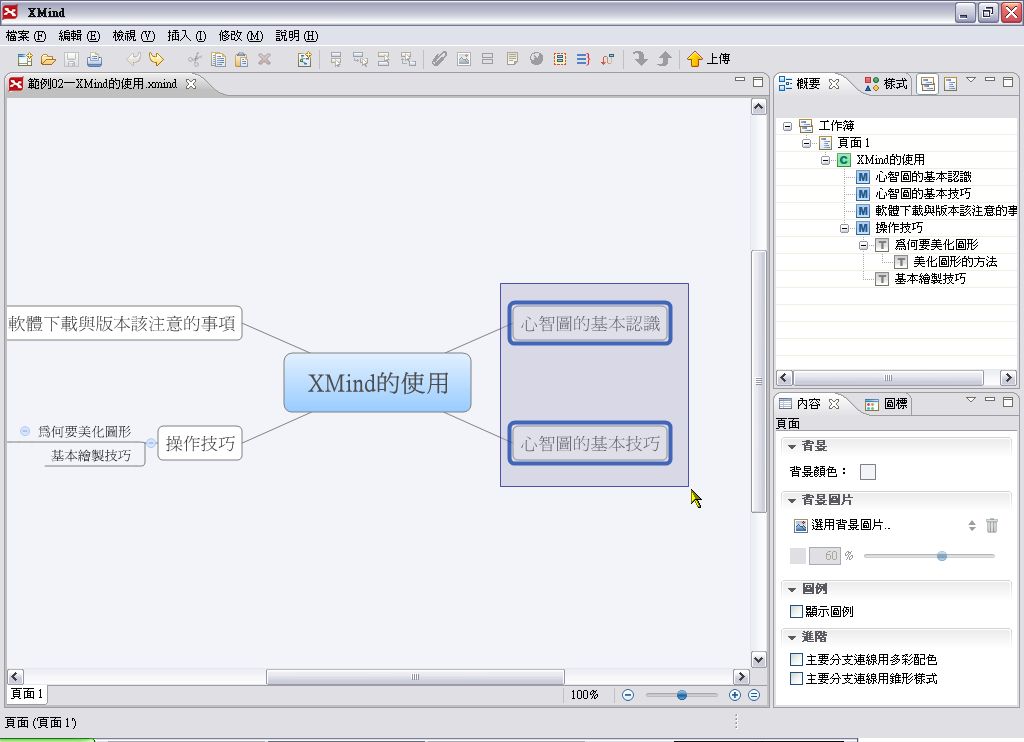Collapse the XMind的使用 tree node

(825, 160)
